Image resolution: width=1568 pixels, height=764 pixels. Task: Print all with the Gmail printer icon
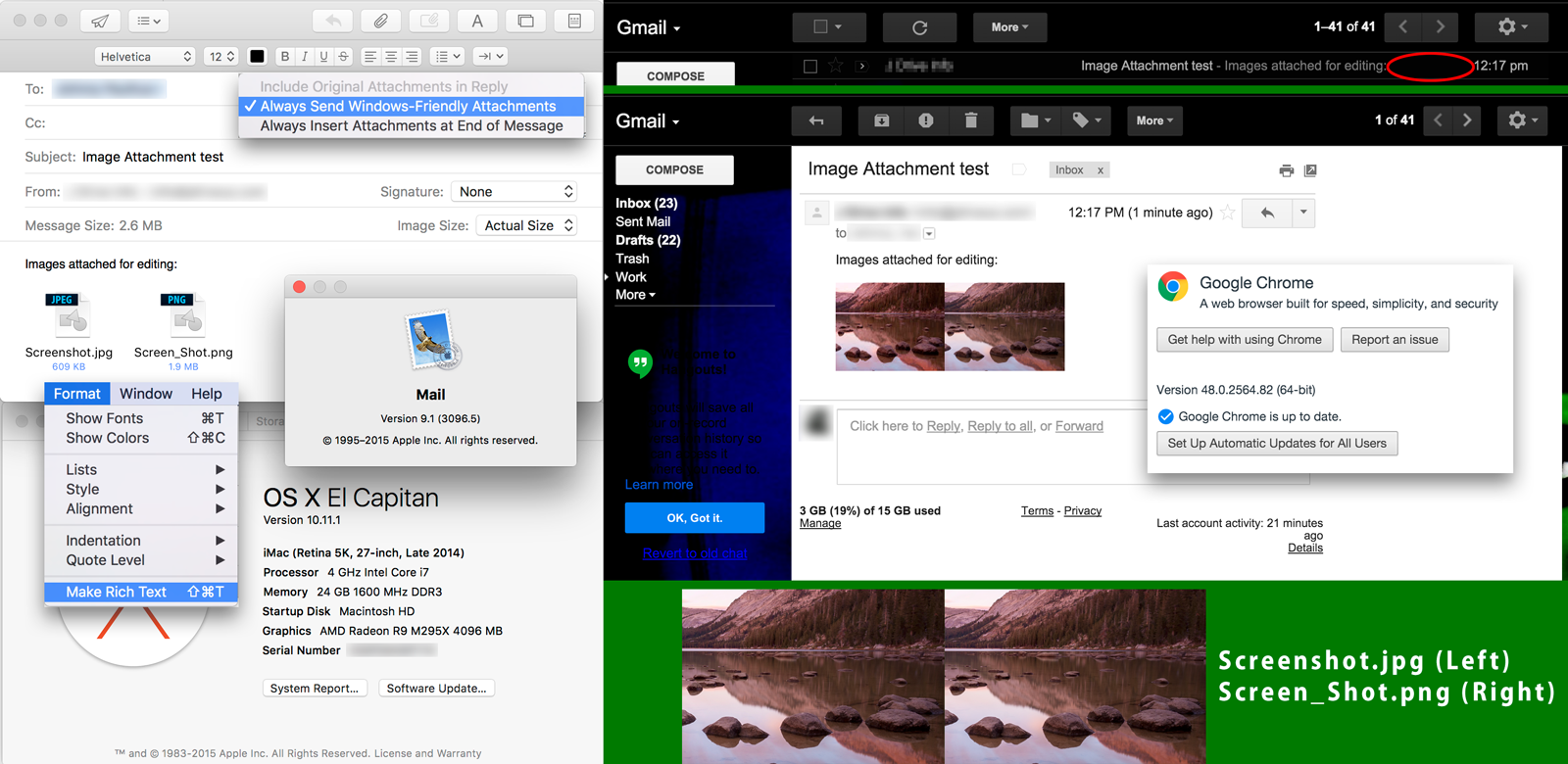[1286, 170]
